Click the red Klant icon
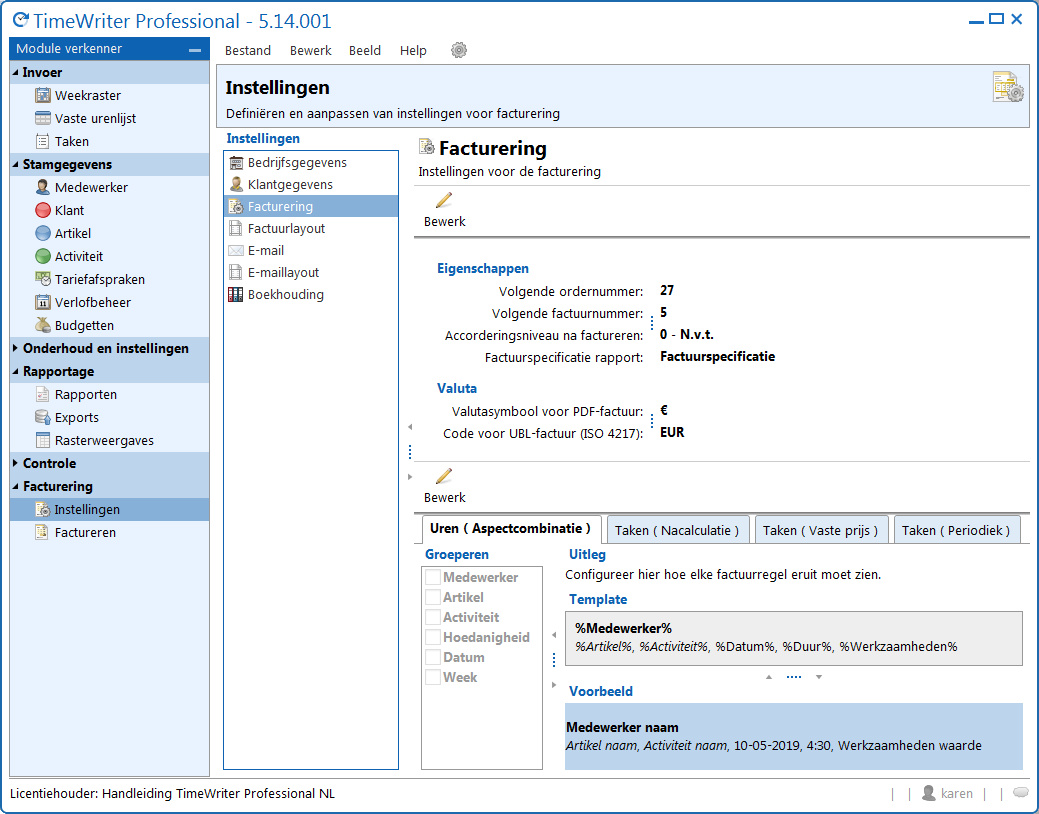The width and height of the screenshot is (1039, 814). coord(42,210)
